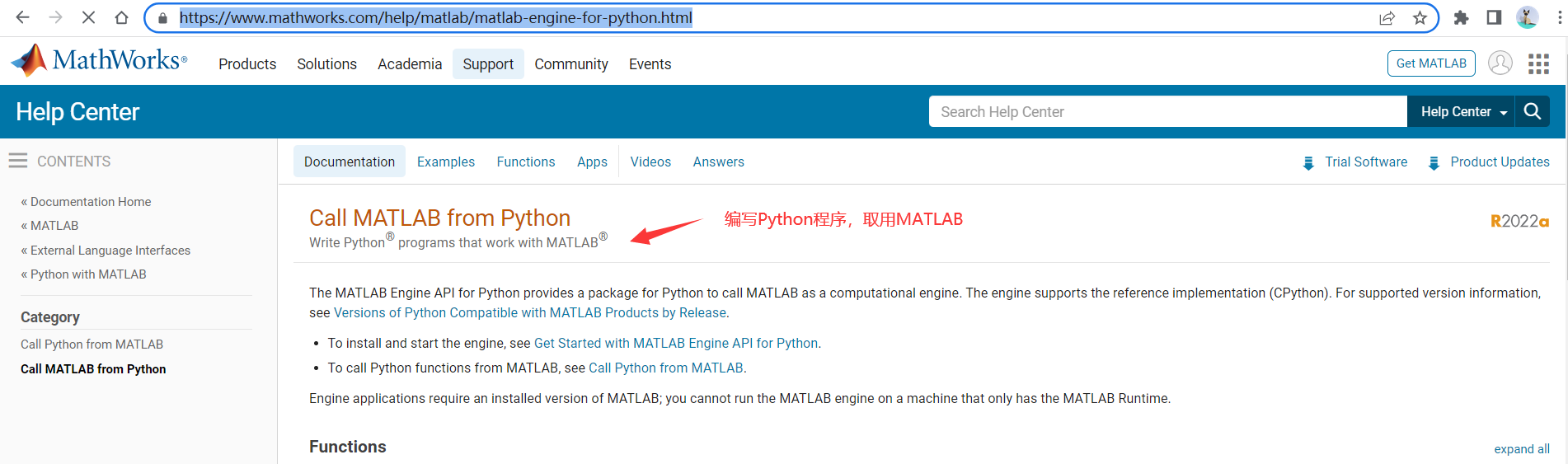Select Call Python from MATLAB category
The width and height of the screenshot is (1568, 464).
click(92, 344)
